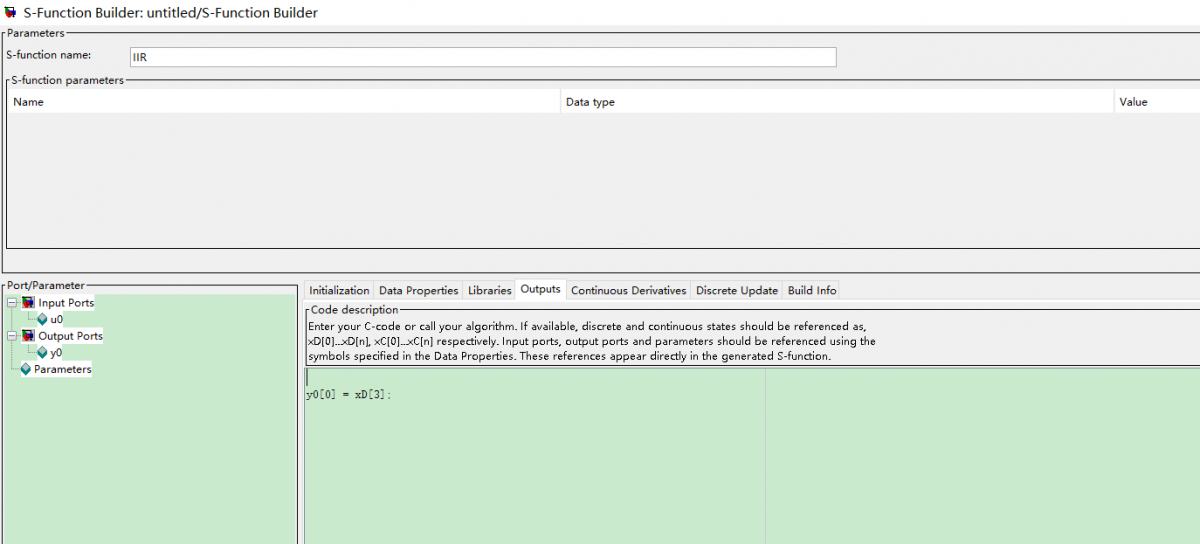Go to the Continuous Derivatives tab
The image size is (1200, 544).
628,290
